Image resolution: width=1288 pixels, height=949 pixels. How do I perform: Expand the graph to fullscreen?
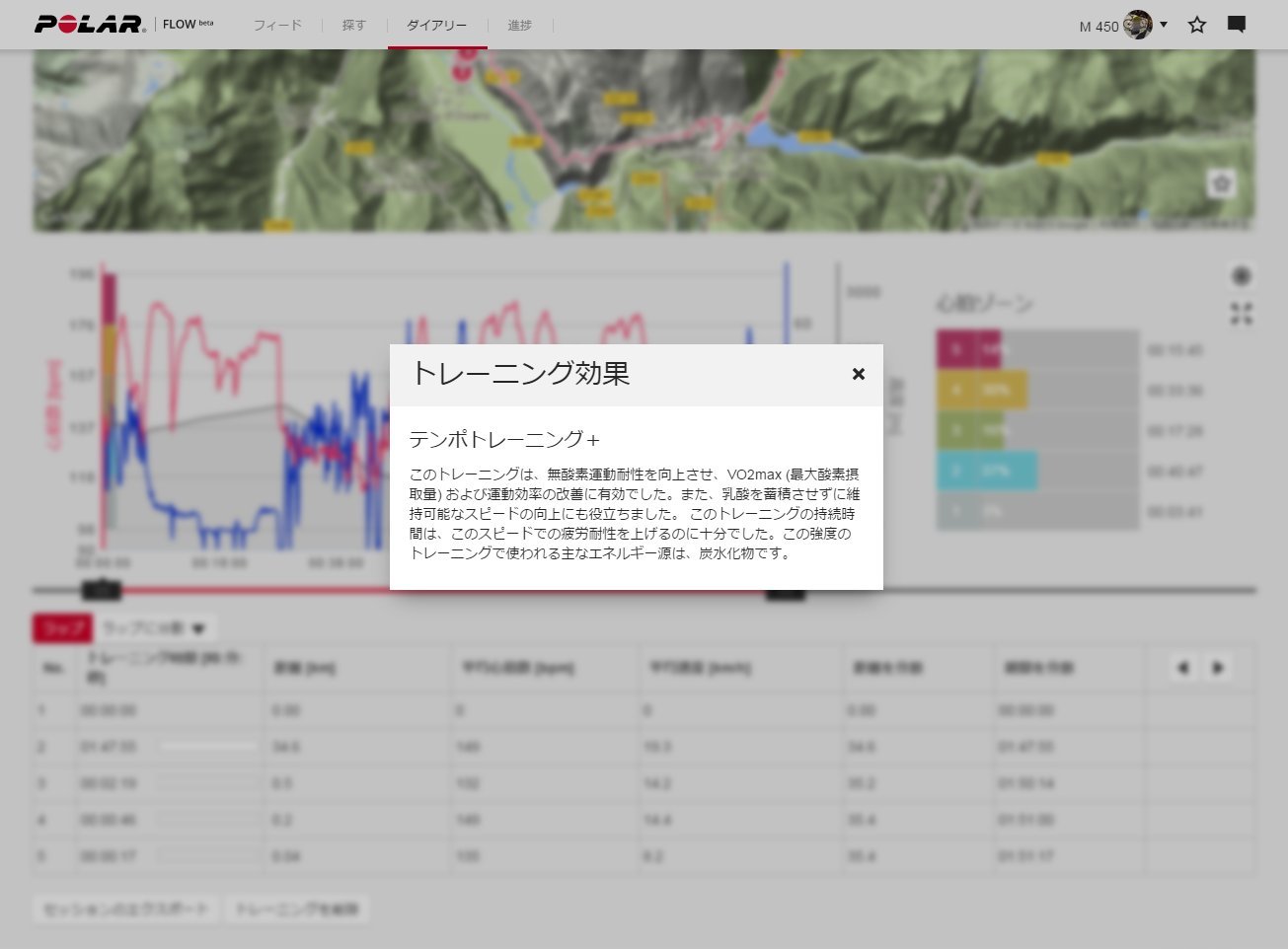1241,314
